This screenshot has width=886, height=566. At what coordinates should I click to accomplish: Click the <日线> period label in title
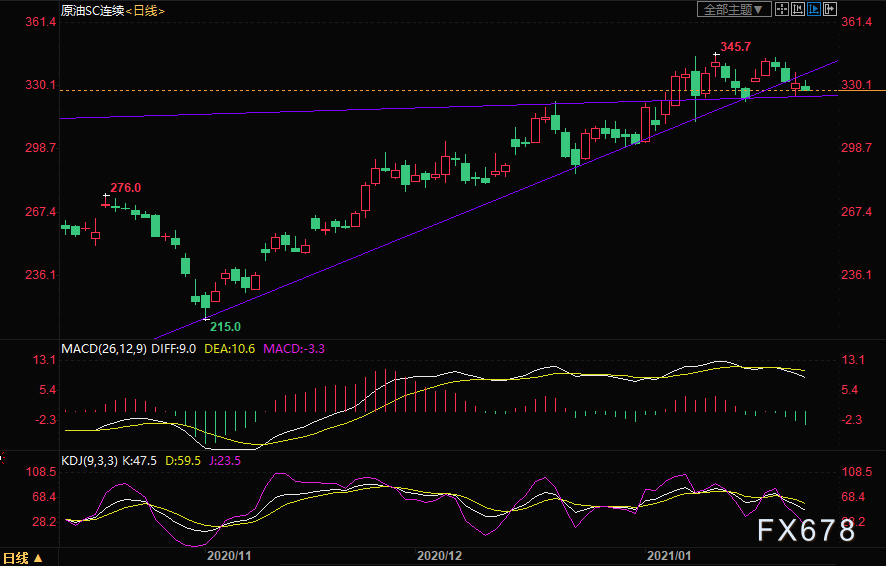[145, 10]
